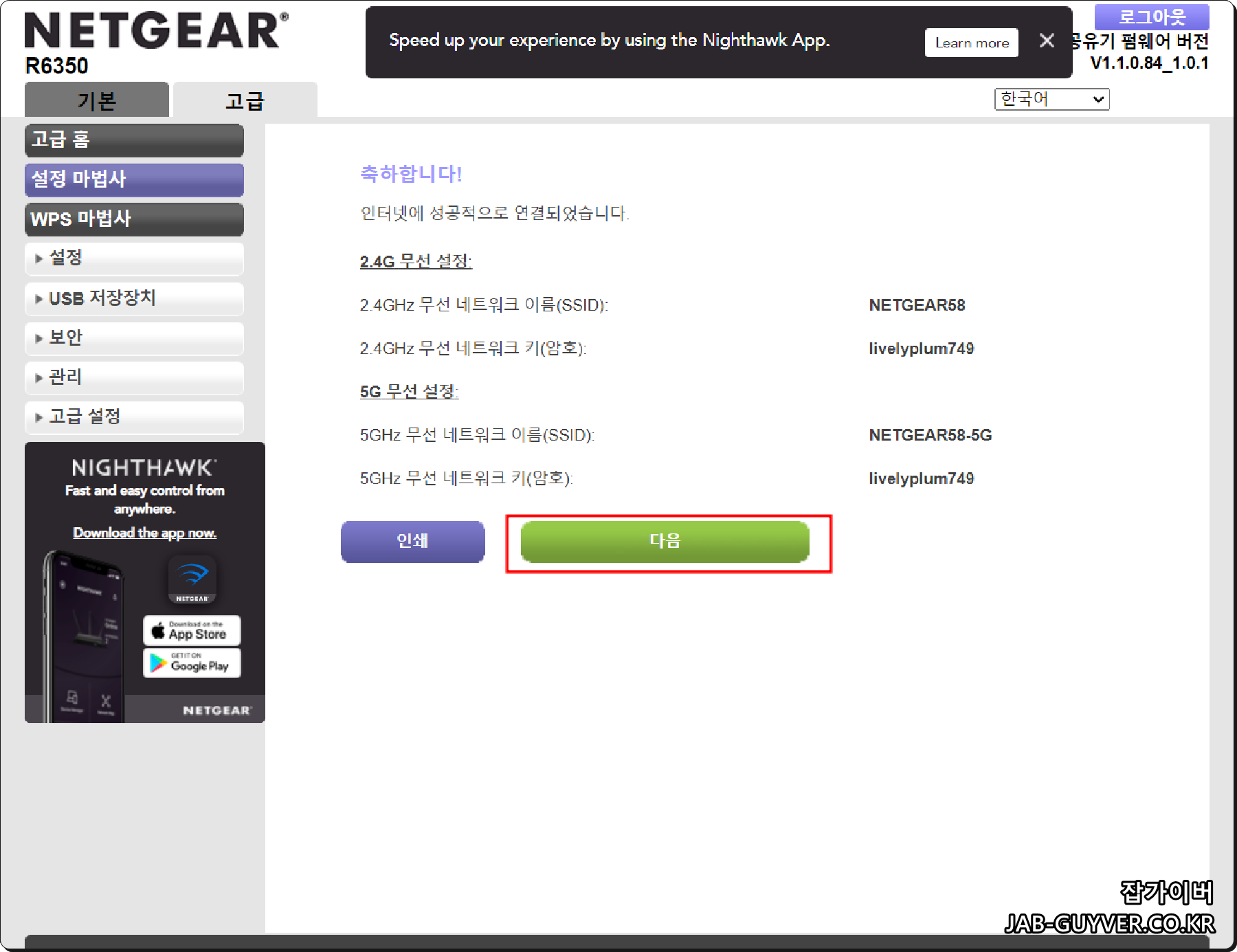
Task: Click the Nighthawk phone image
Action: pos(83,636)
